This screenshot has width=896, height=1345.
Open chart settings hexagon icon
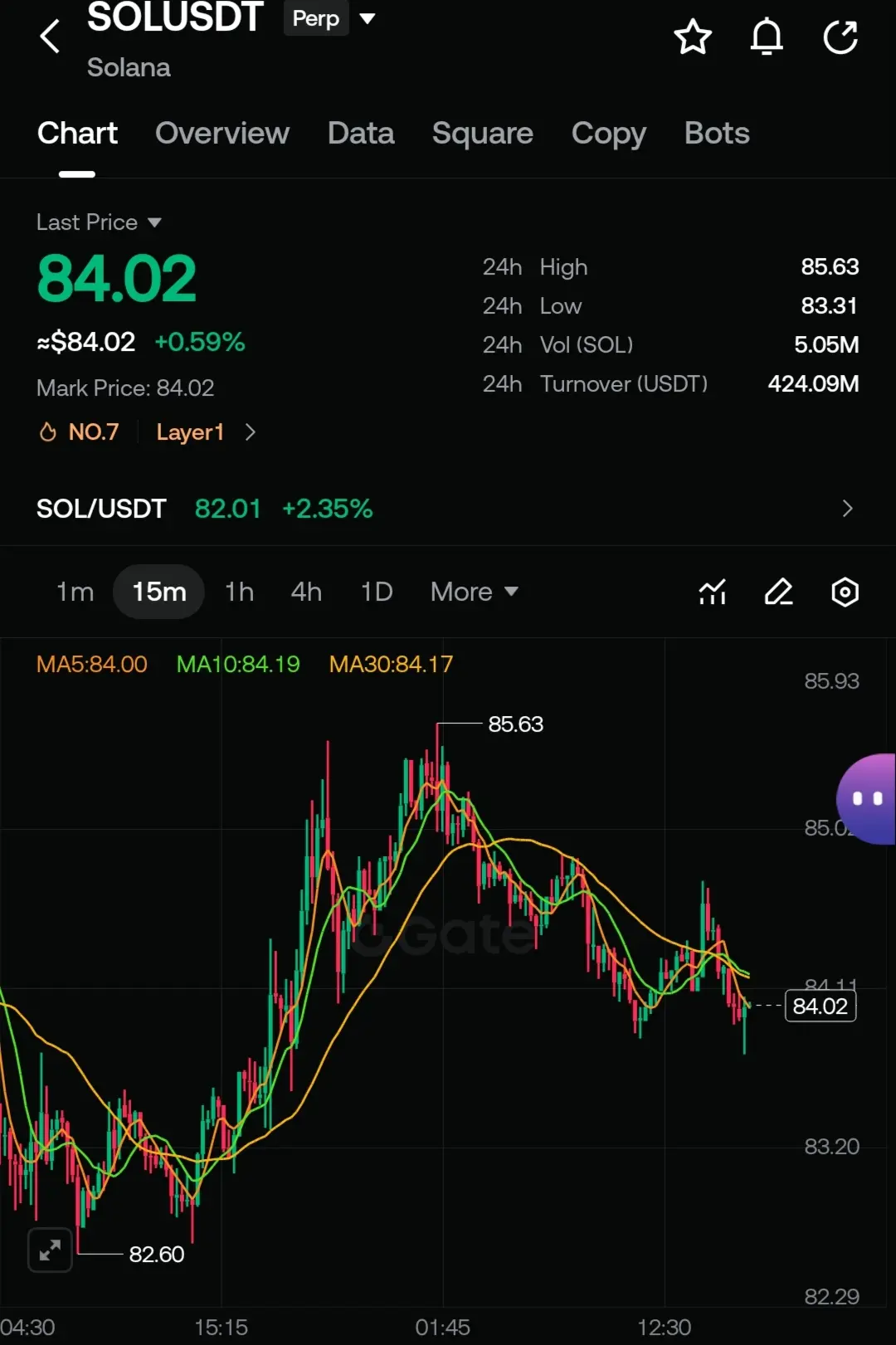[x=845, y=592]
